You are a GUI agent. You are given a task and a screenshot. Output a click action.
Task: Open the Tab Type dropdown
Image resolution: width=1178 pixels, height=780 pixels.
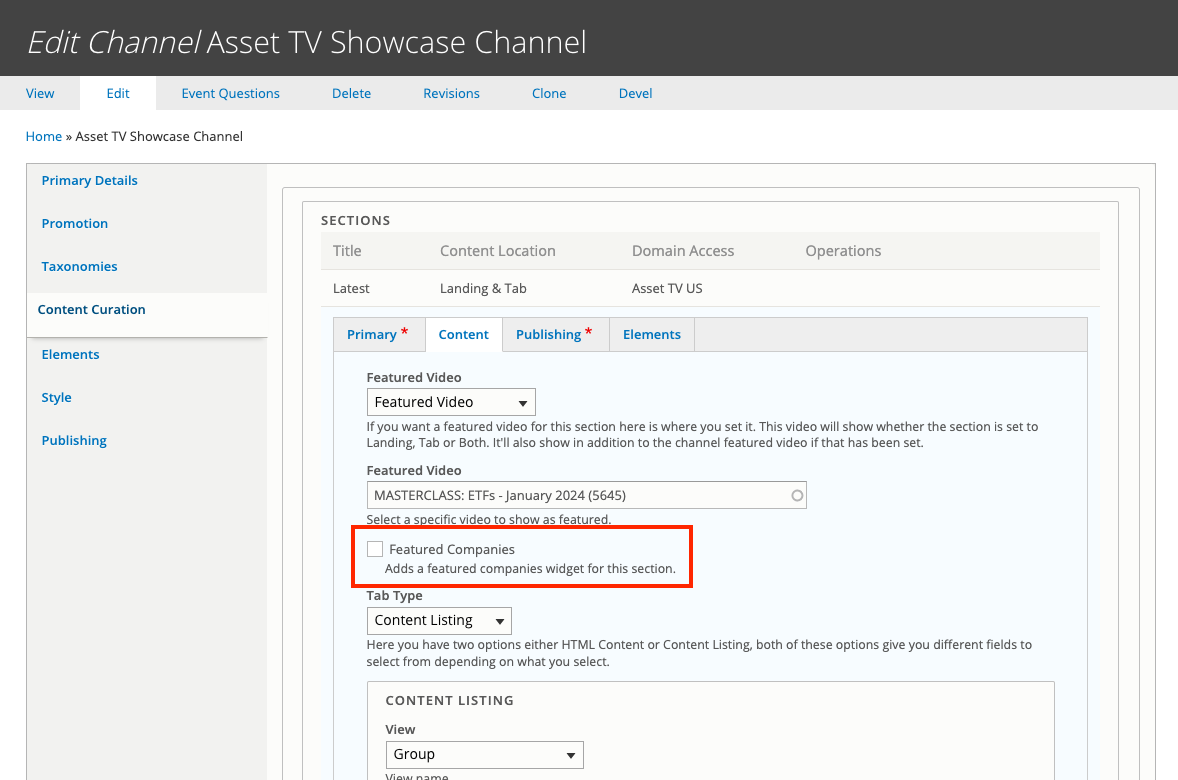coord(439,621)
